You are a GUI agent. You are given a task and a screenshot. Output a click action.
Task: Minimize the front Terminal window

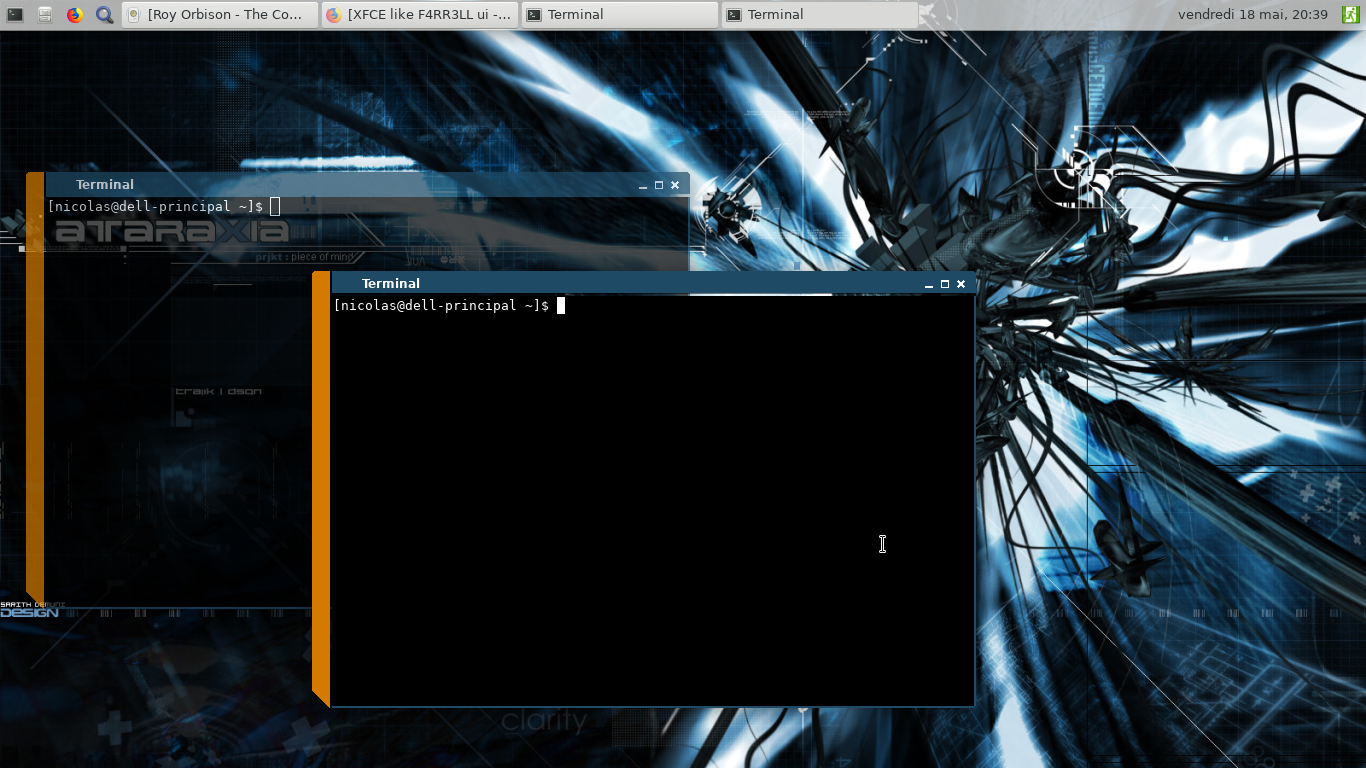tap(929, 284)
